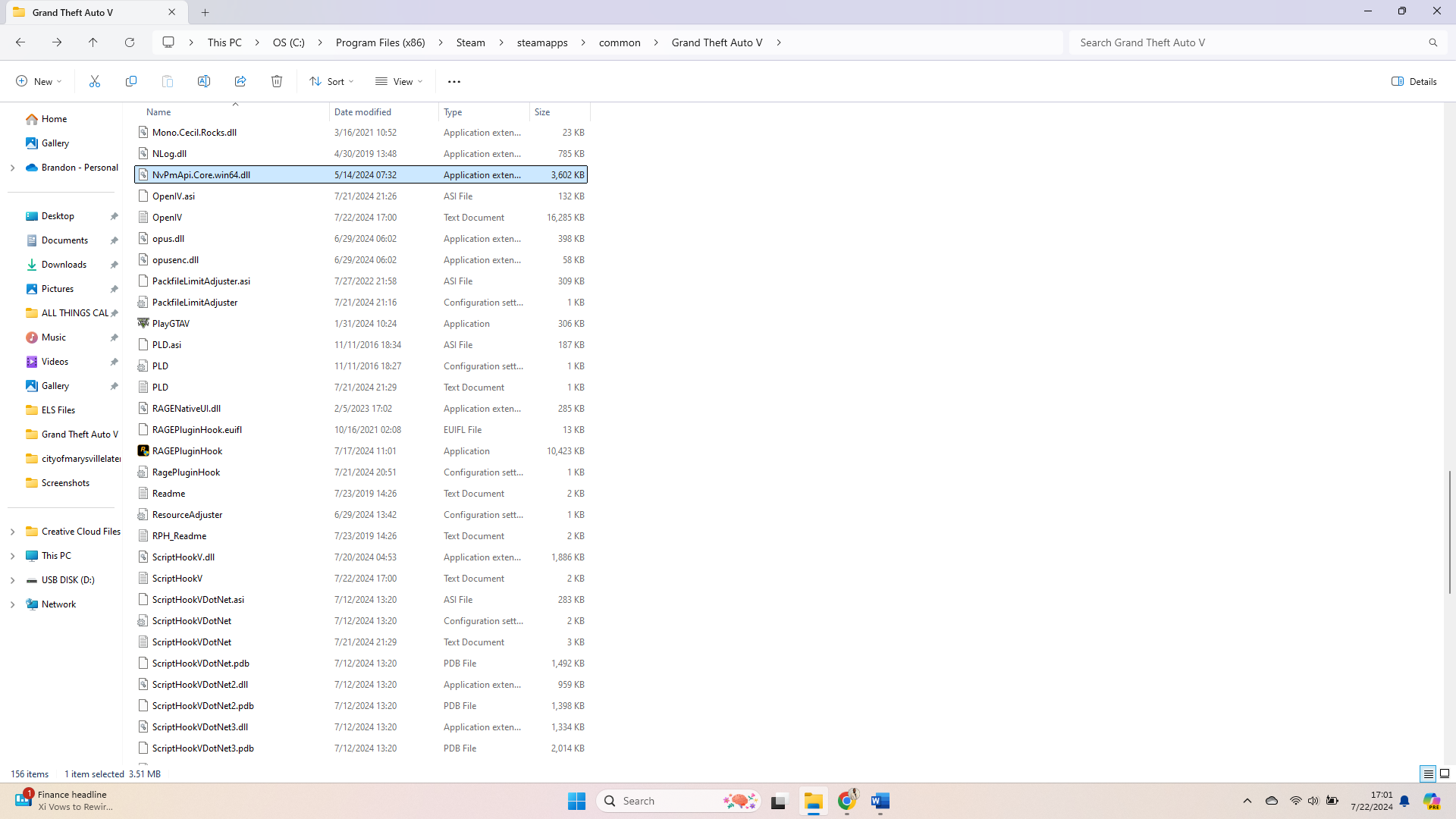The width and height of the screenshot is (1456, 819).
Task: Switch to details list view in status bar
Action: click(x=1428, y=773)
